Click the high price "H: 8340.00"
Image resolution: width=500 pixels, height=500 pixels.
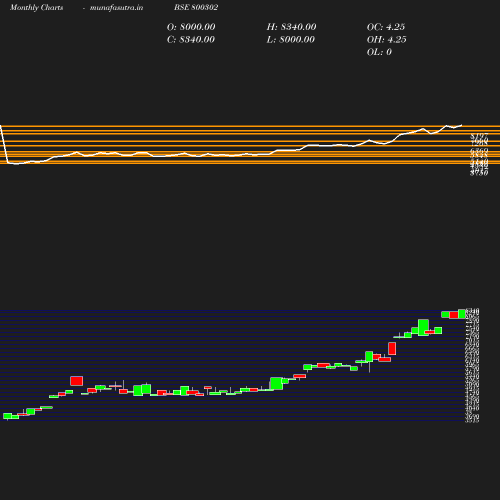tap(291, 27)
